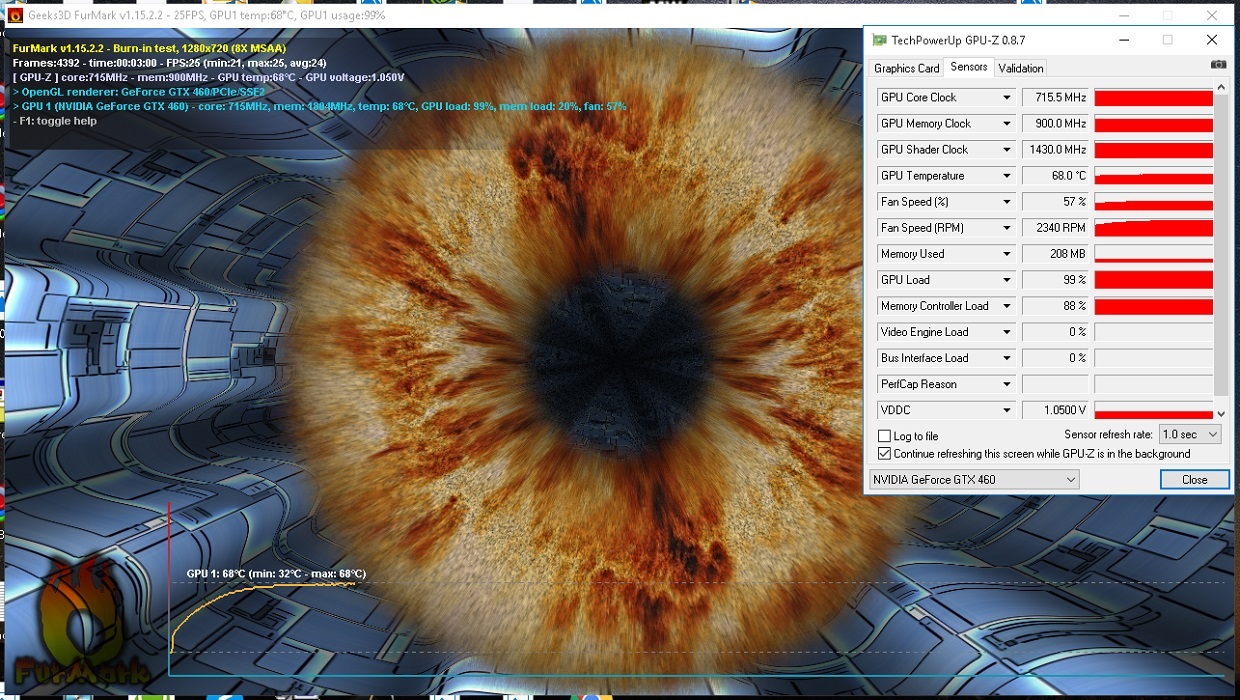Uncheck continue refreshing in background option
The height and width of the screenshot is (700, 1240).
(884, 453)
